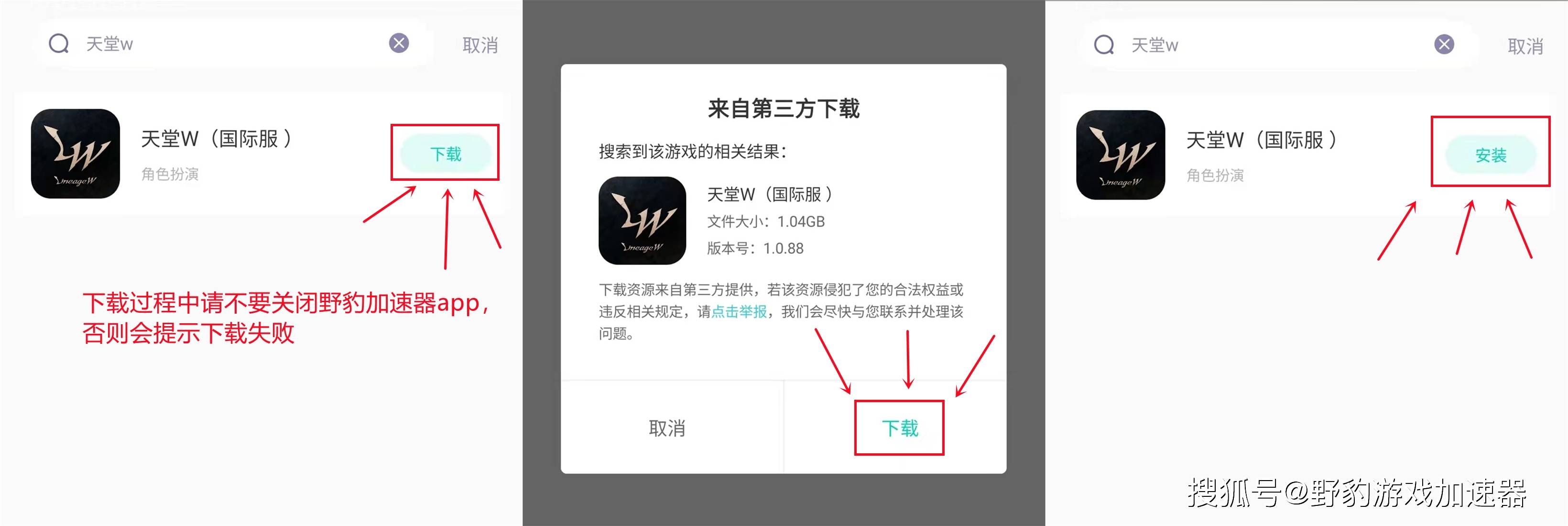Choose 取消 in the third-party download dialog
The height and width of the screenshot is (526, 1568).
tap(667, 428)
